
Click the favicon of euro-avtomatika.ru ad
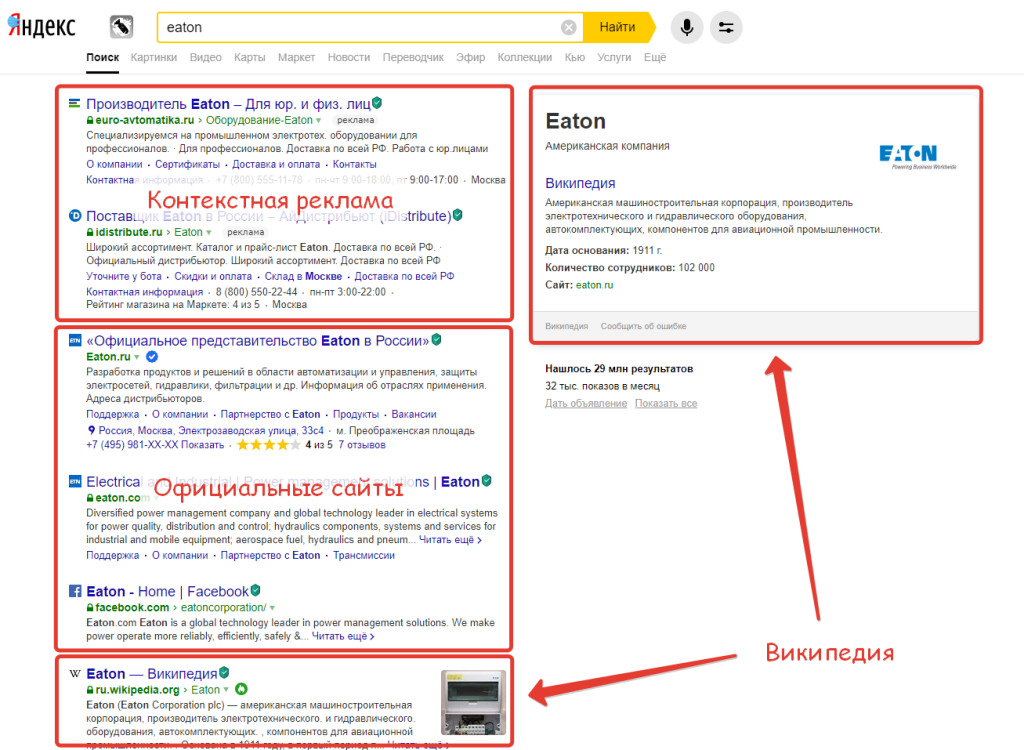[74, 103]
